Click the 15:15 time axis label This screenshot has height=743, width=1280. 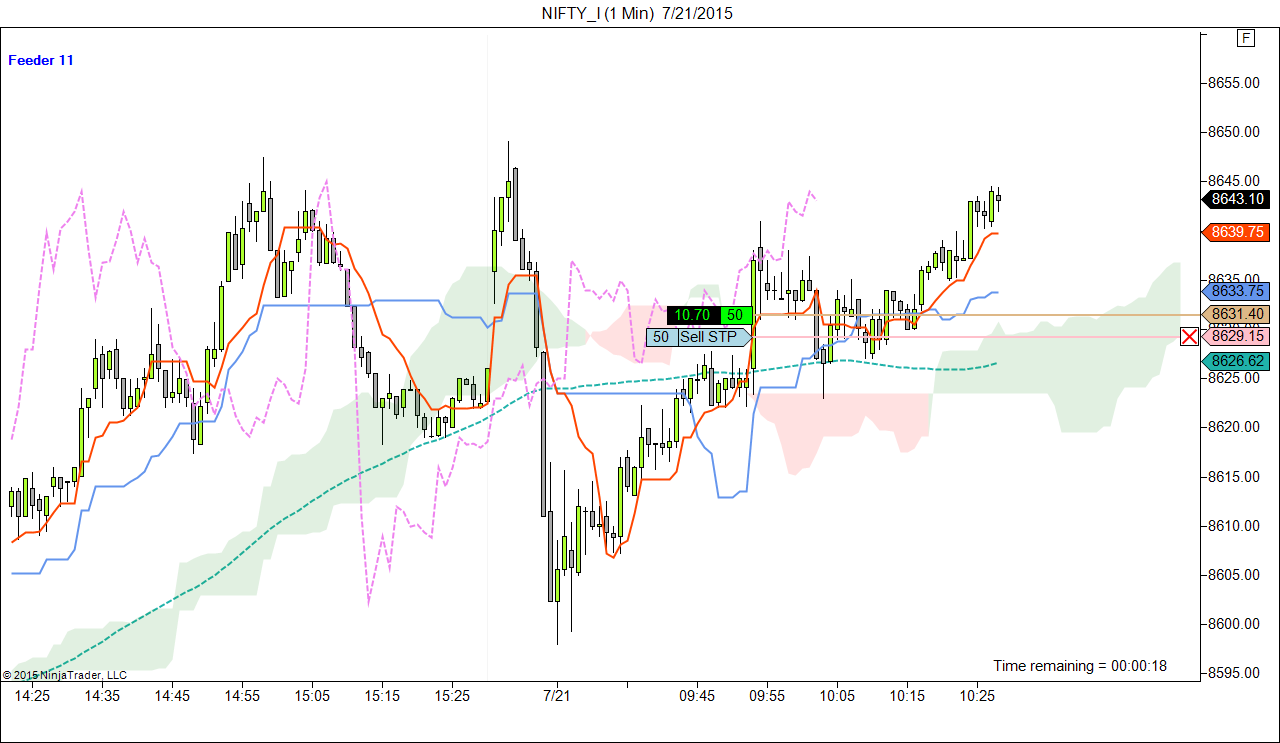(x=382, y=695)
